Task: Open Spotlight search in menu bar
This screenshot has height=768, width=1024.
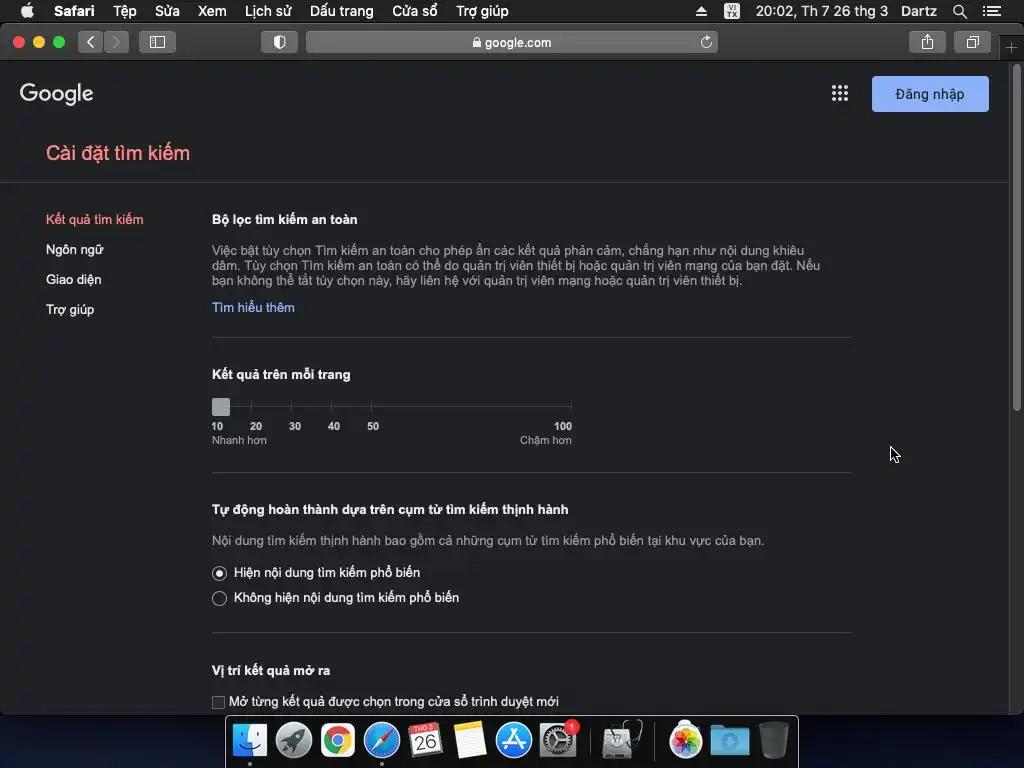Action: (959, 11)
